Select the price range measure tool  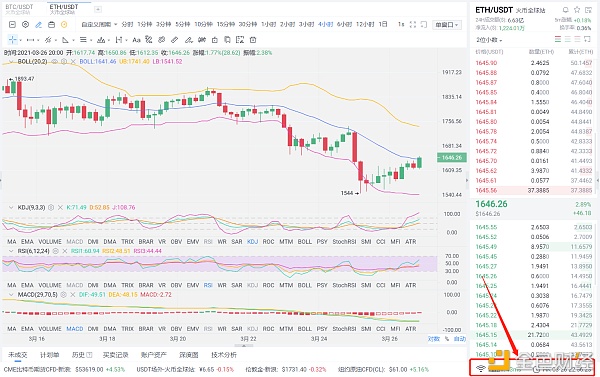(119, 40)
